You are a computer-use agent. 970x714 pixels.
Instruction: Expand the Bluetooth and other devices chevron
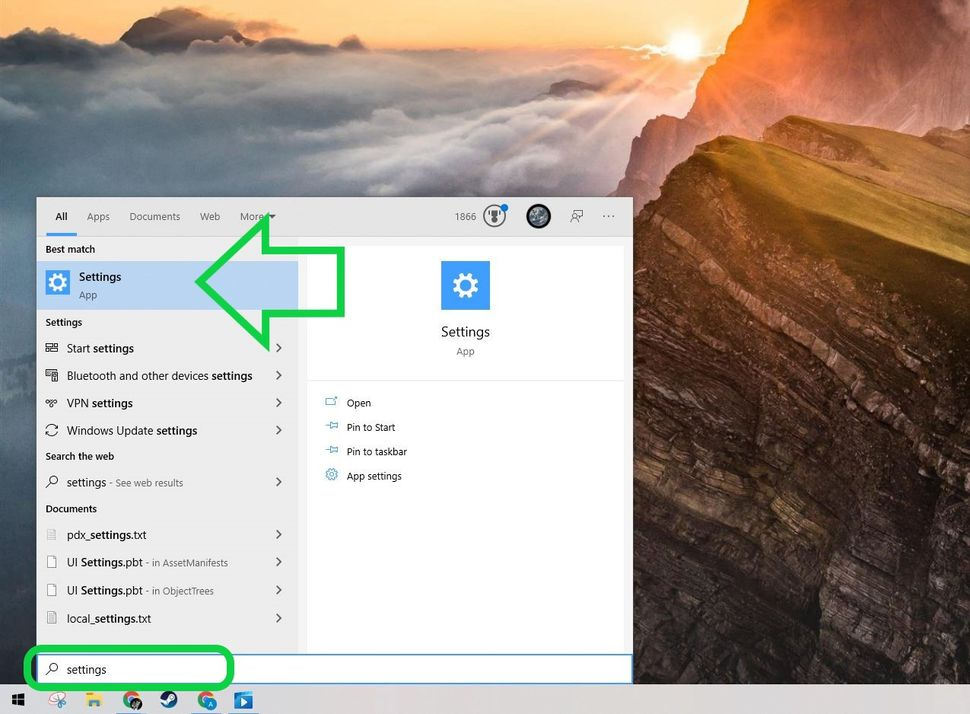[x=279, y=376]
